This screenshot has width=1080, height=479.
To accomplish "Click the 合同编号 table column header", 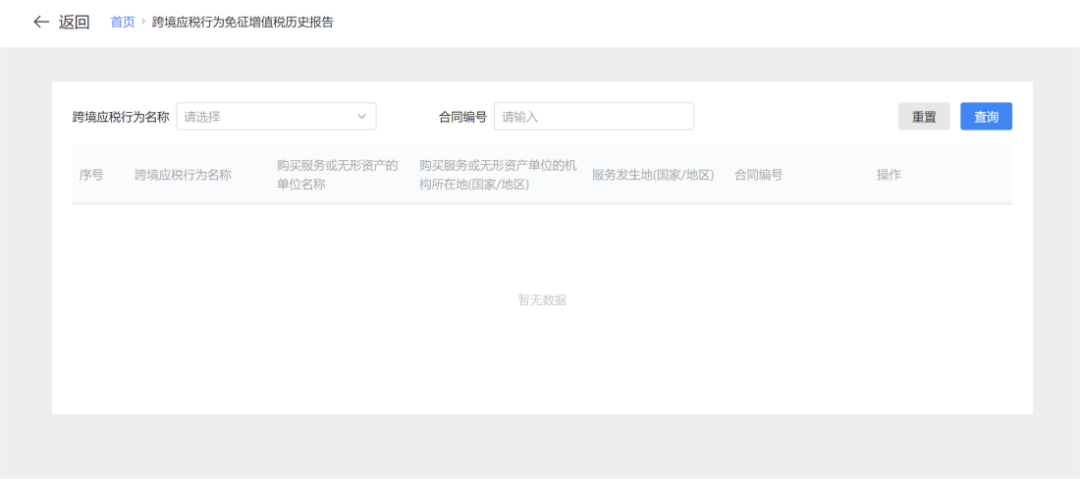I will pyautogui.click(x=758, y=175).
